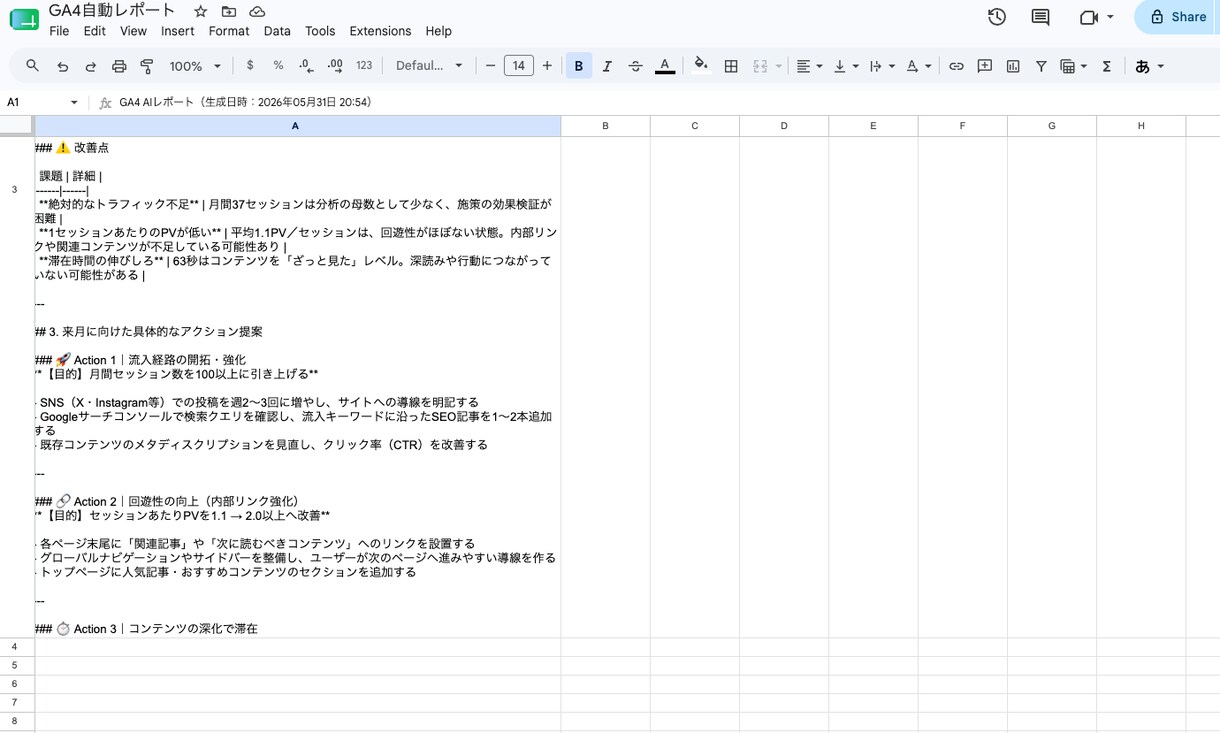Open the Help menu
1220x733 pixels.
(x=438, y=31)
